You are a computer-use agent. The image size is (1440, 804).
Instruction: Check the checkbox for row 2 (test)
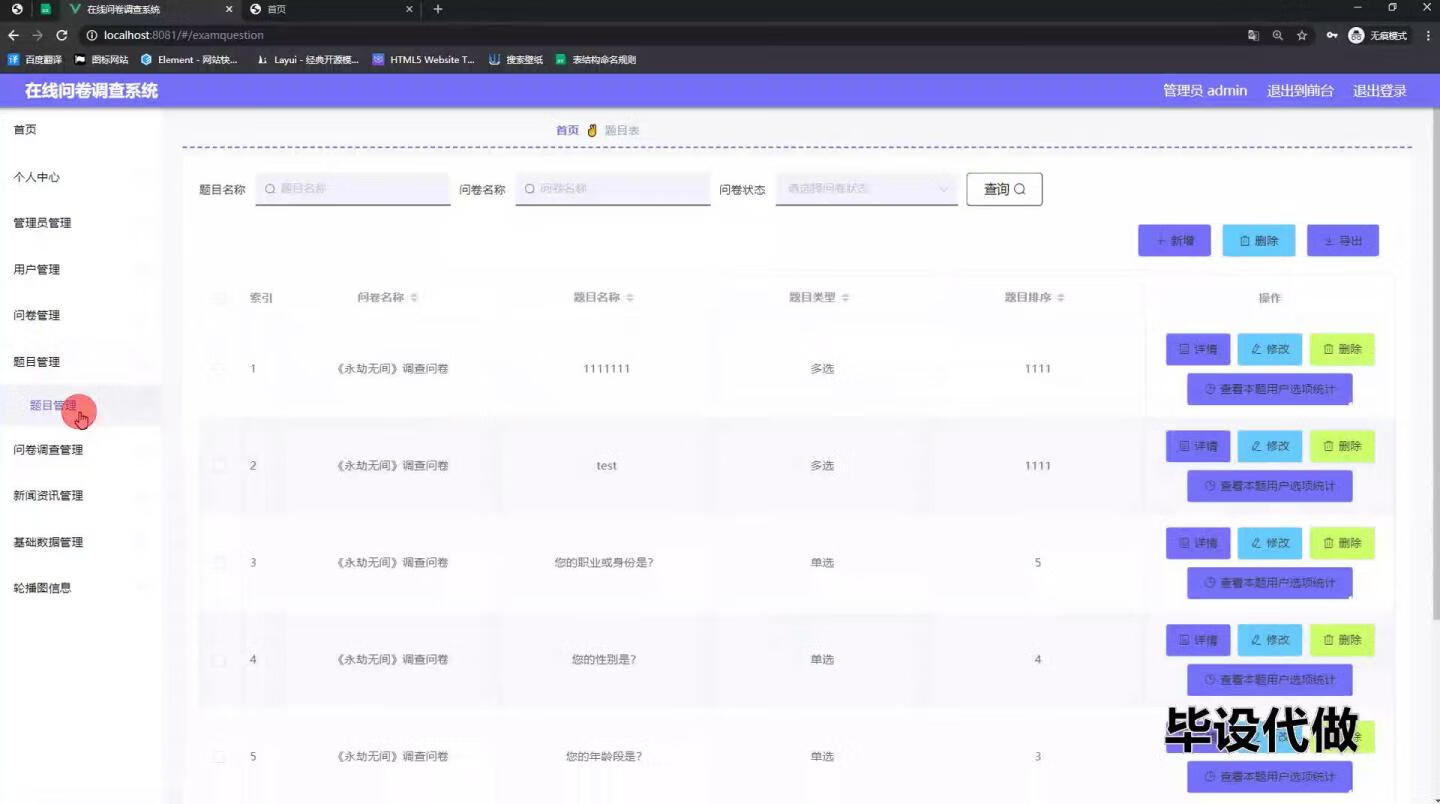point(220,466)
